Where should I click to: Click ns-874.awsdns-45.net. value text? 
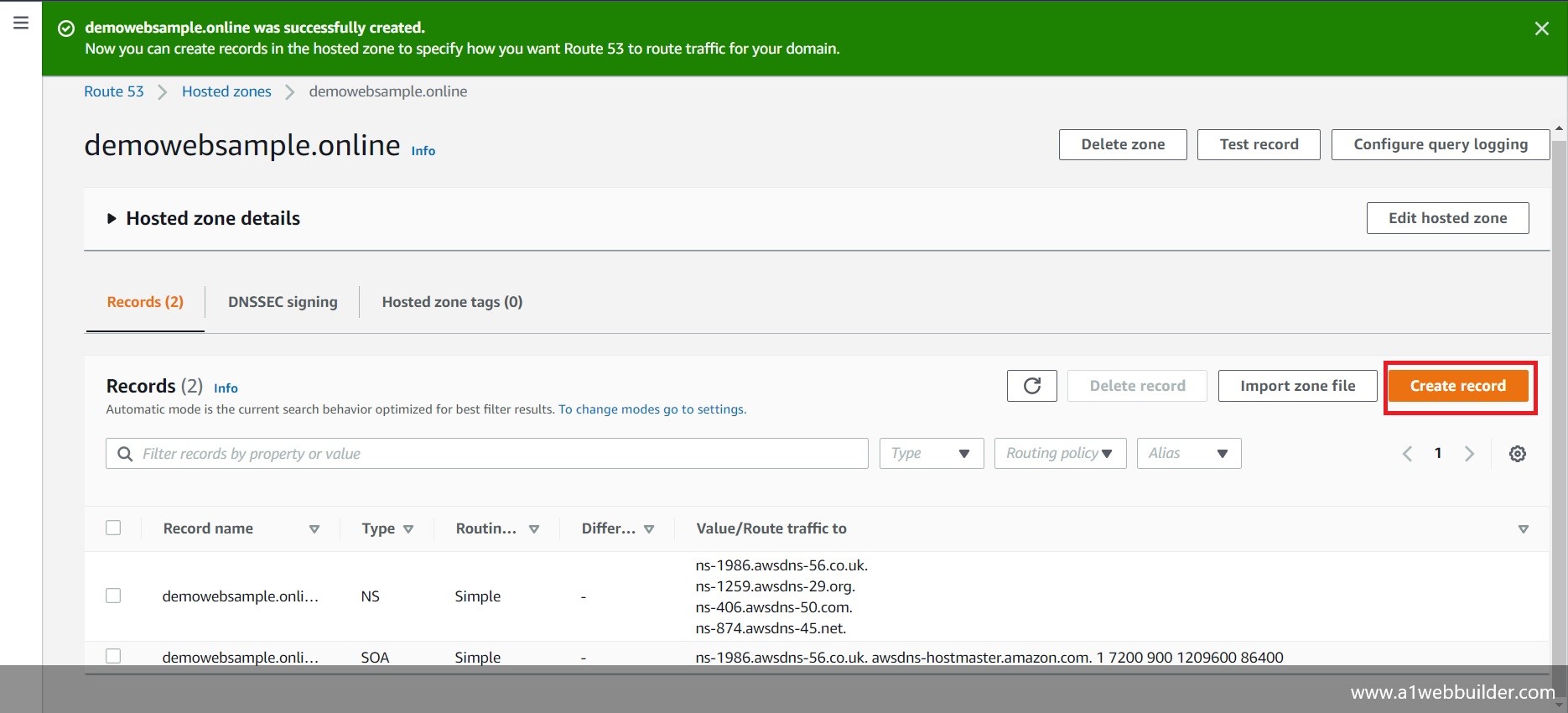pyautogui.click(x=771, y=628)
